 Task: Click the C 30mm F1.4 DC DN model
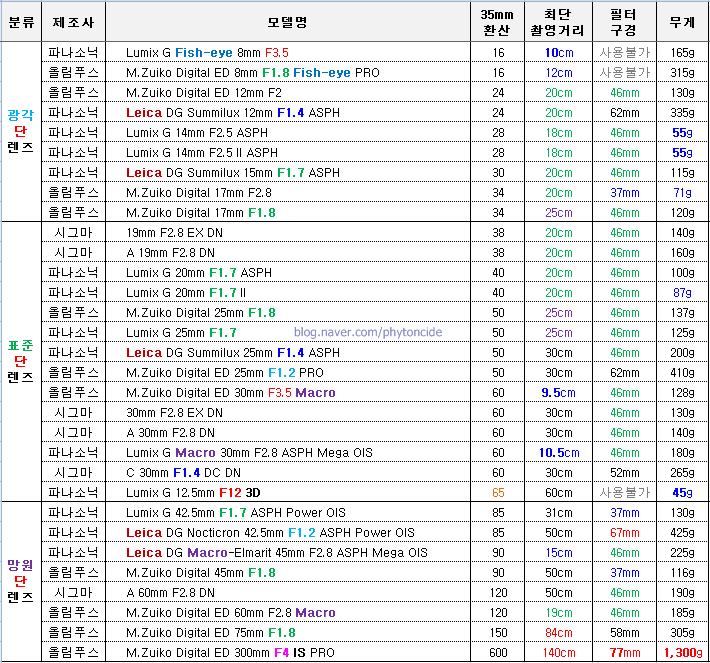click(x=183, y=472)
